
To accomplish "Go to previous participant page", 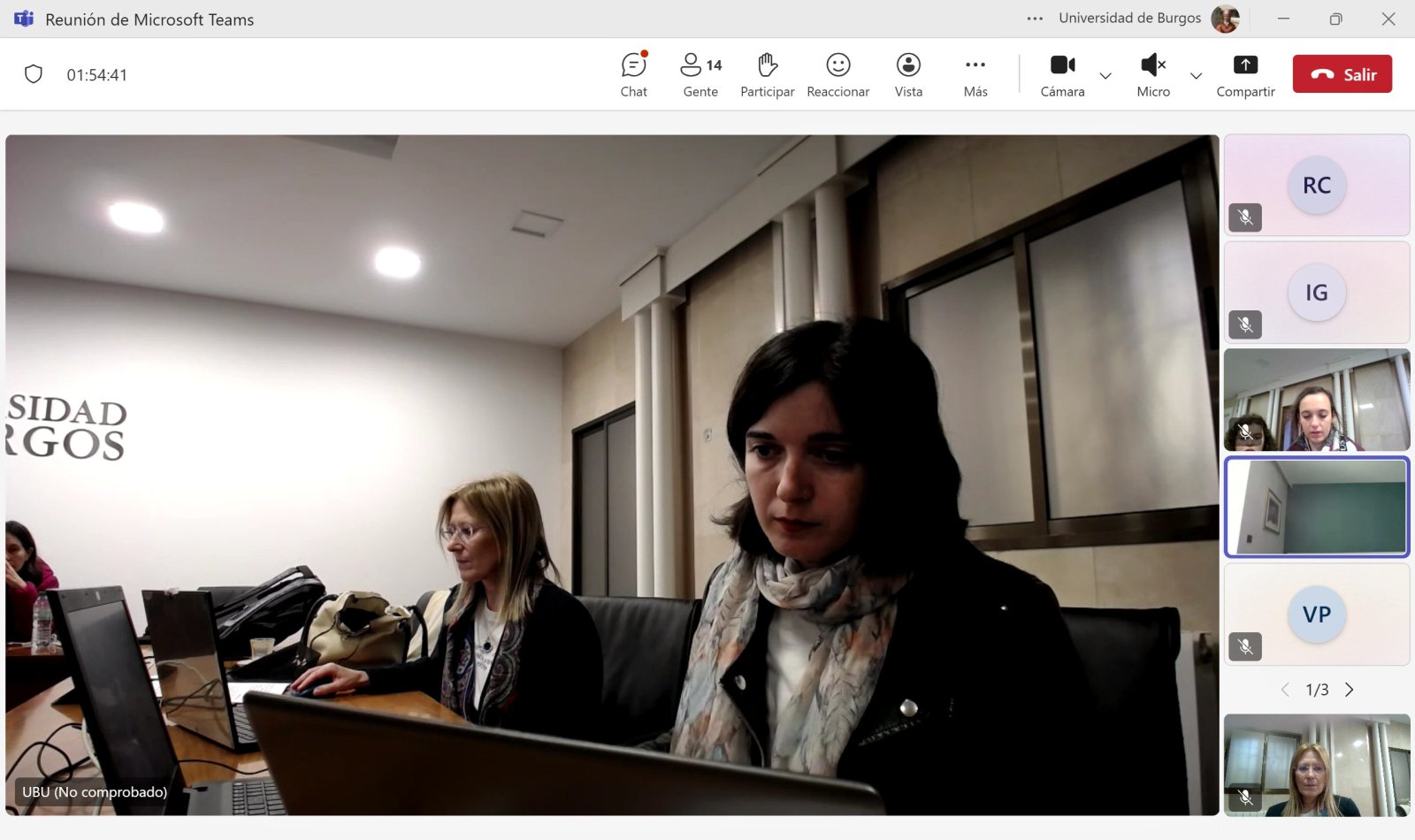I will click(x=1285, y=690).
